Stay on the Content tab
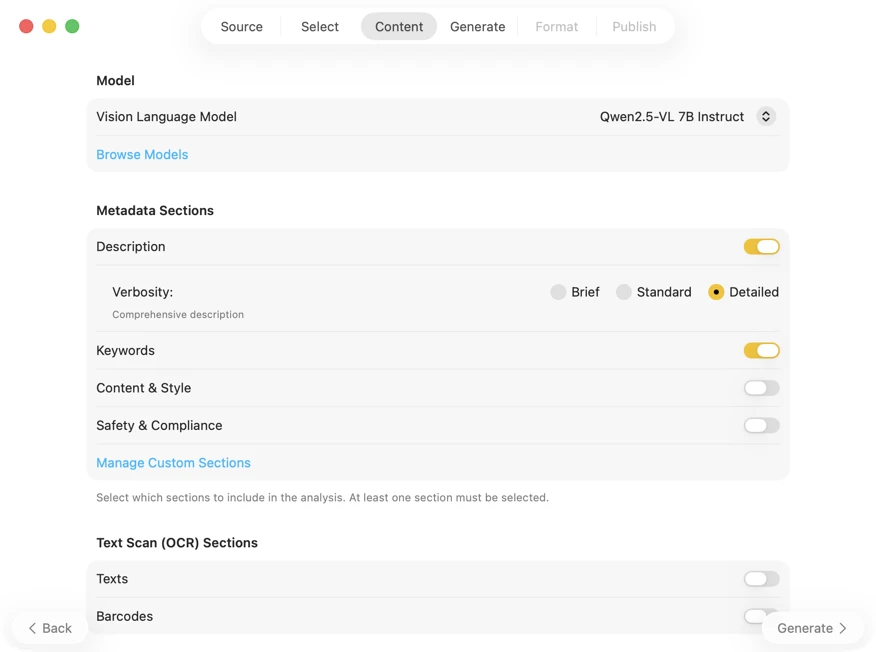 coord(398,27)
